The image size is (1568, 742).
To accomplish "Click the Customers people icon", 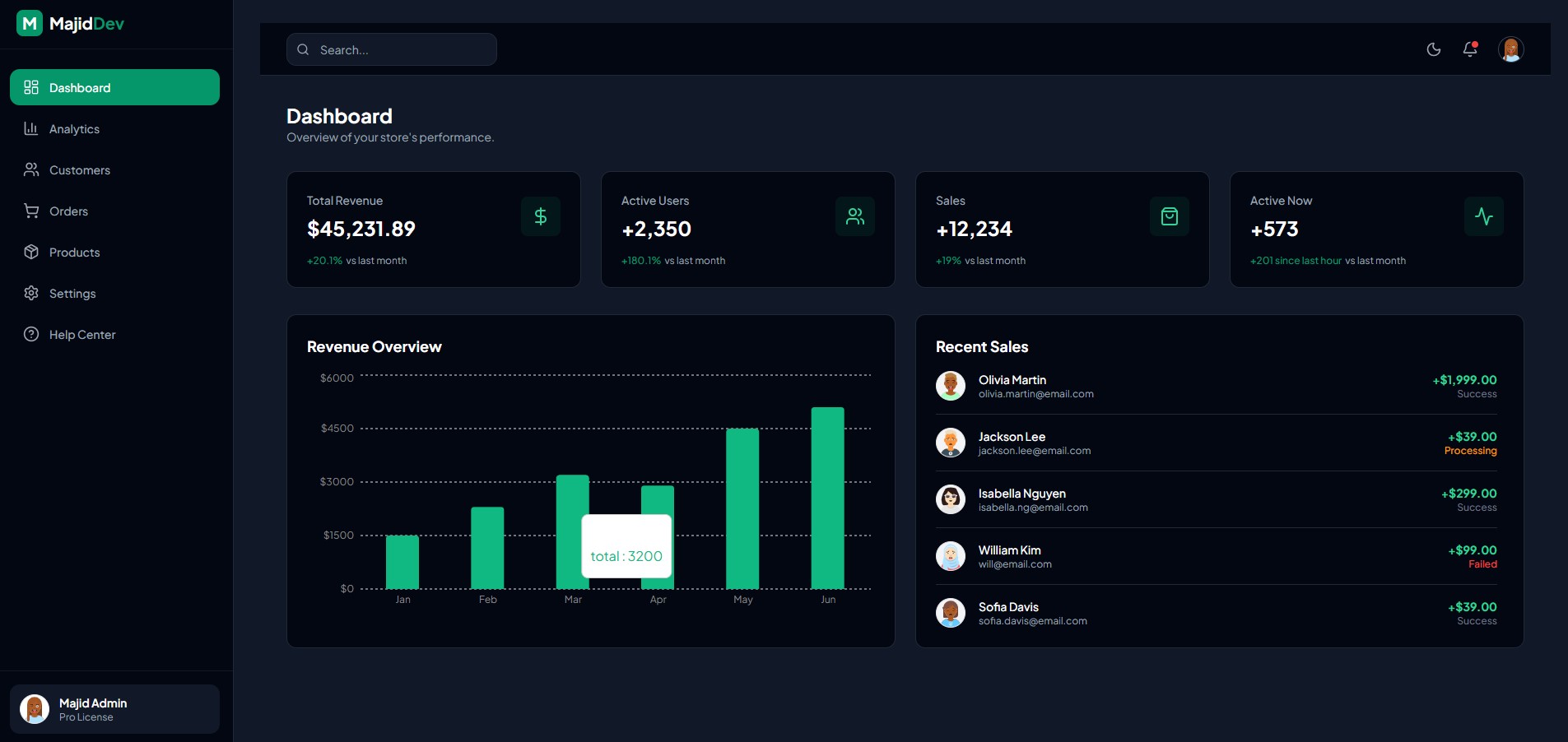I will pos(30,170).
